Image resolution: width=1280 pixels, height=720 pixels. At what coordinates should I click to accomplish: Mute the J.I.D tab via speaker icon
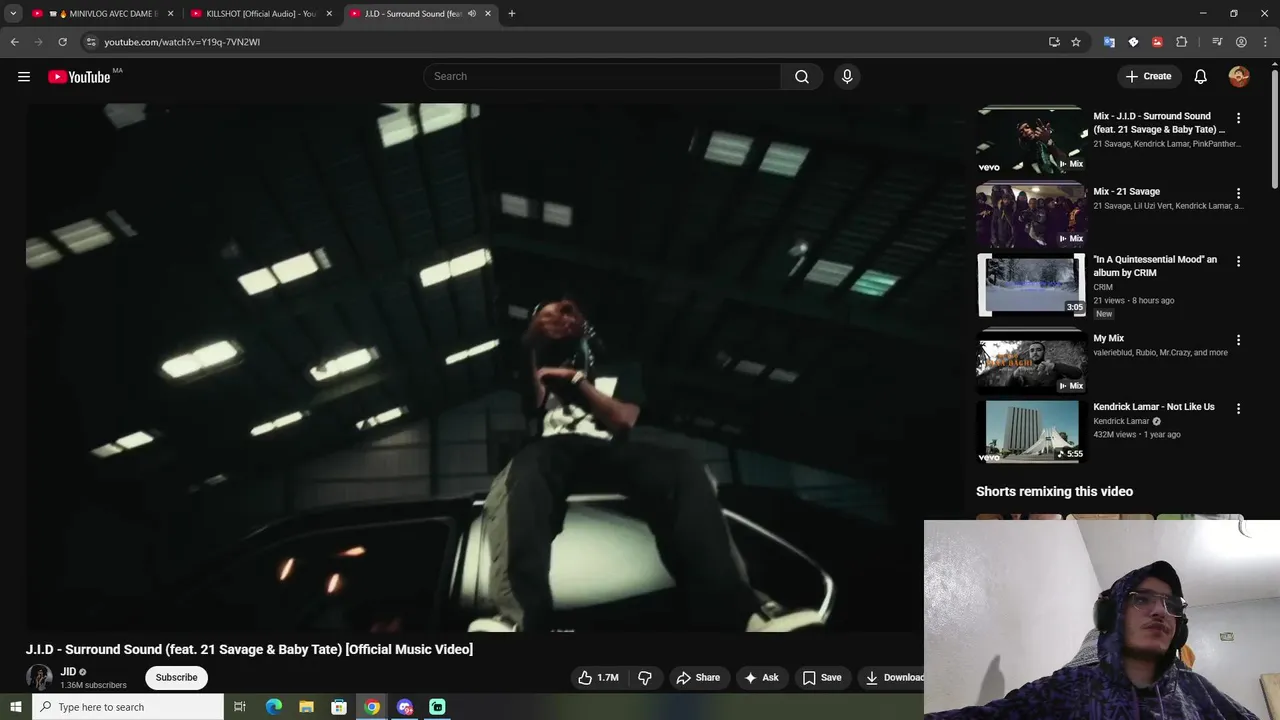pyautogui.click(x=472, y=14)
